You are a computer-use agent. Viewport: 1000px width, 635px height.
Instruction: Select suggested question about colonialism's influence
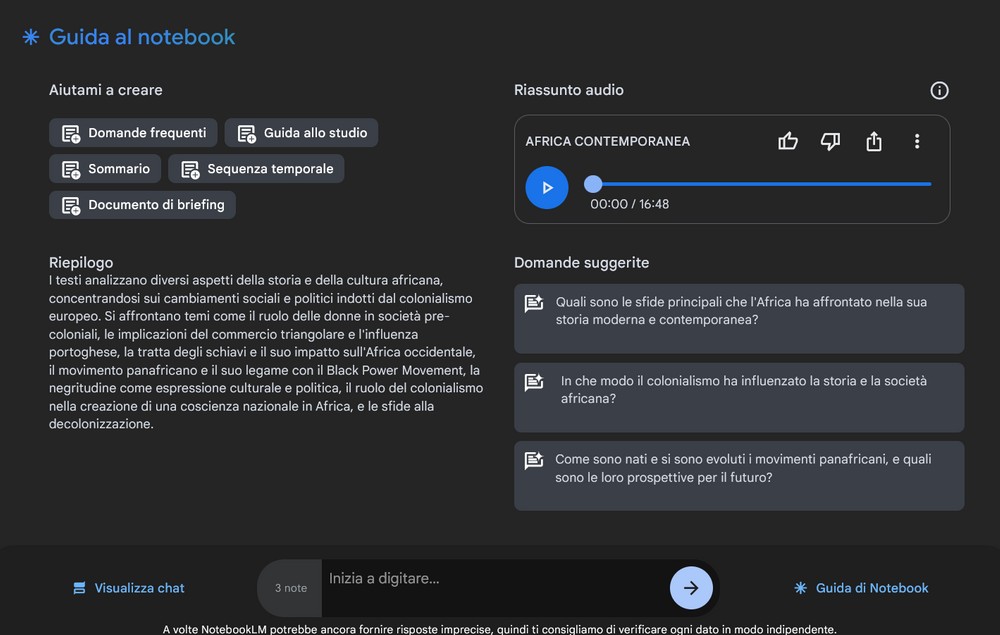click(739, 390)
